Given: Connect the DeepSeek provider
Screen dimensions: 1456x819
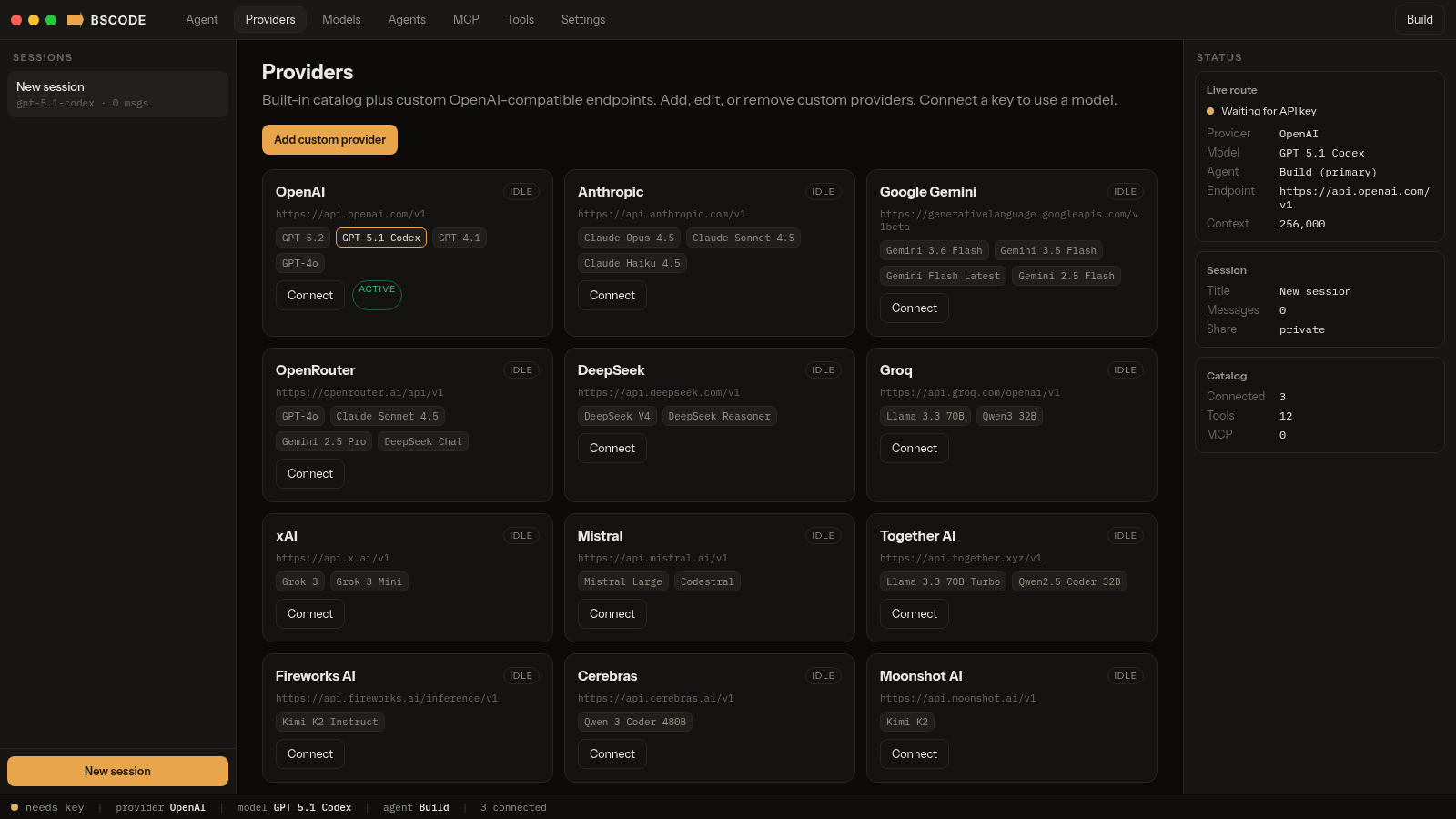Looking at the screenshot, I should pyautogui.click(x=612, y=448).
